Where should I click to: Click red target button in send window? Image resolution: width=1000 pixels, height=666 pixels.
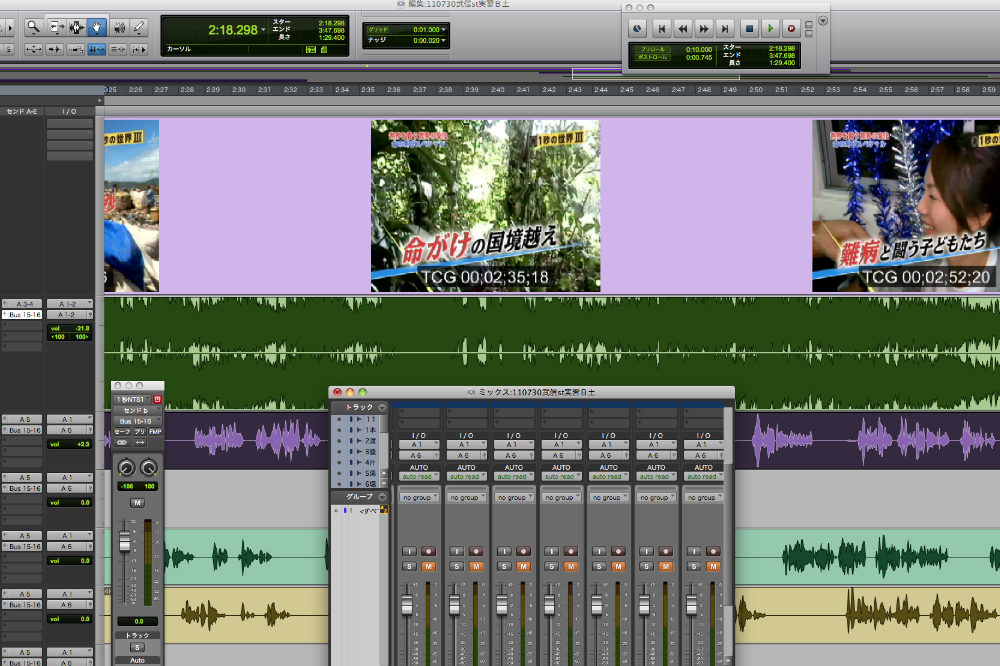pyautogui.click(x=157, y=399)
